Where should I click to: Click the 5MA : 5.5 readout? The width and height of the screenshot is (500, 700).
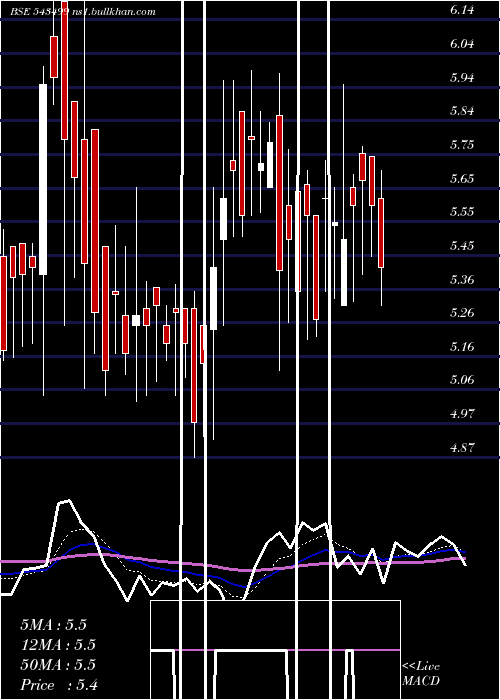(54, 625)
